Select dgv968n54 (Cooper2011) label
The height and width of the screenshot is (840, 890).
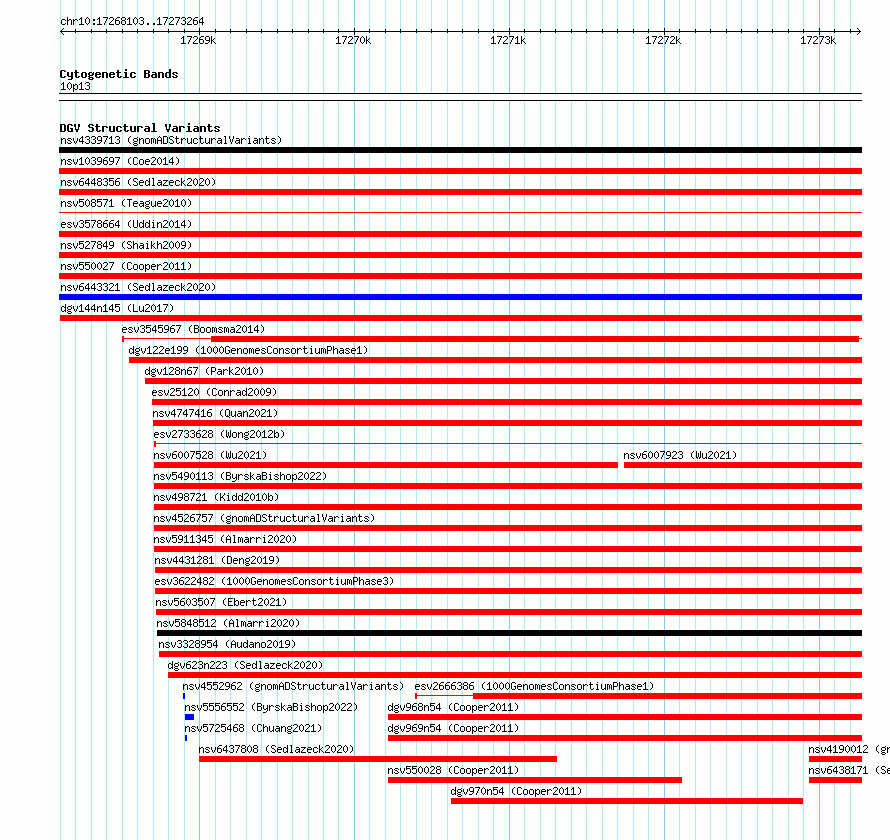pos(453,707)
